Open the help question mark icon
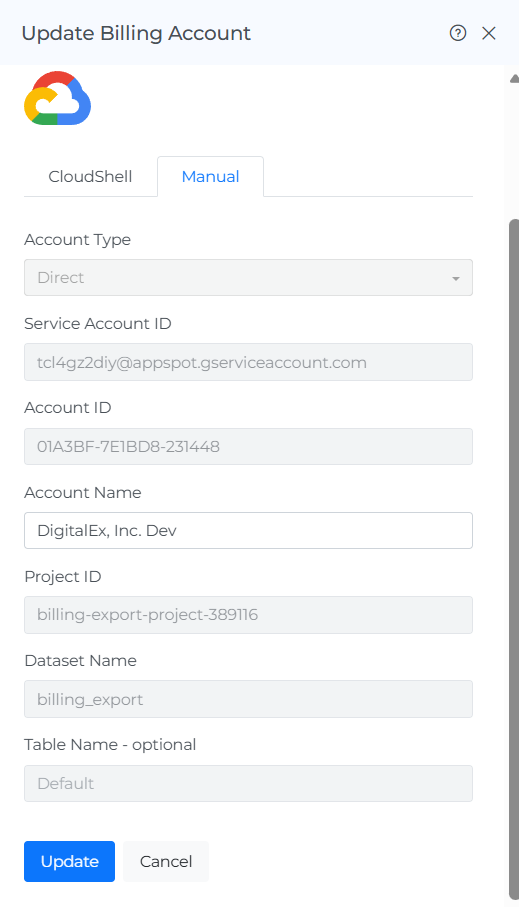Image resolution: width=519 pixels, height=907 pixels. click(x=458, y=33)
